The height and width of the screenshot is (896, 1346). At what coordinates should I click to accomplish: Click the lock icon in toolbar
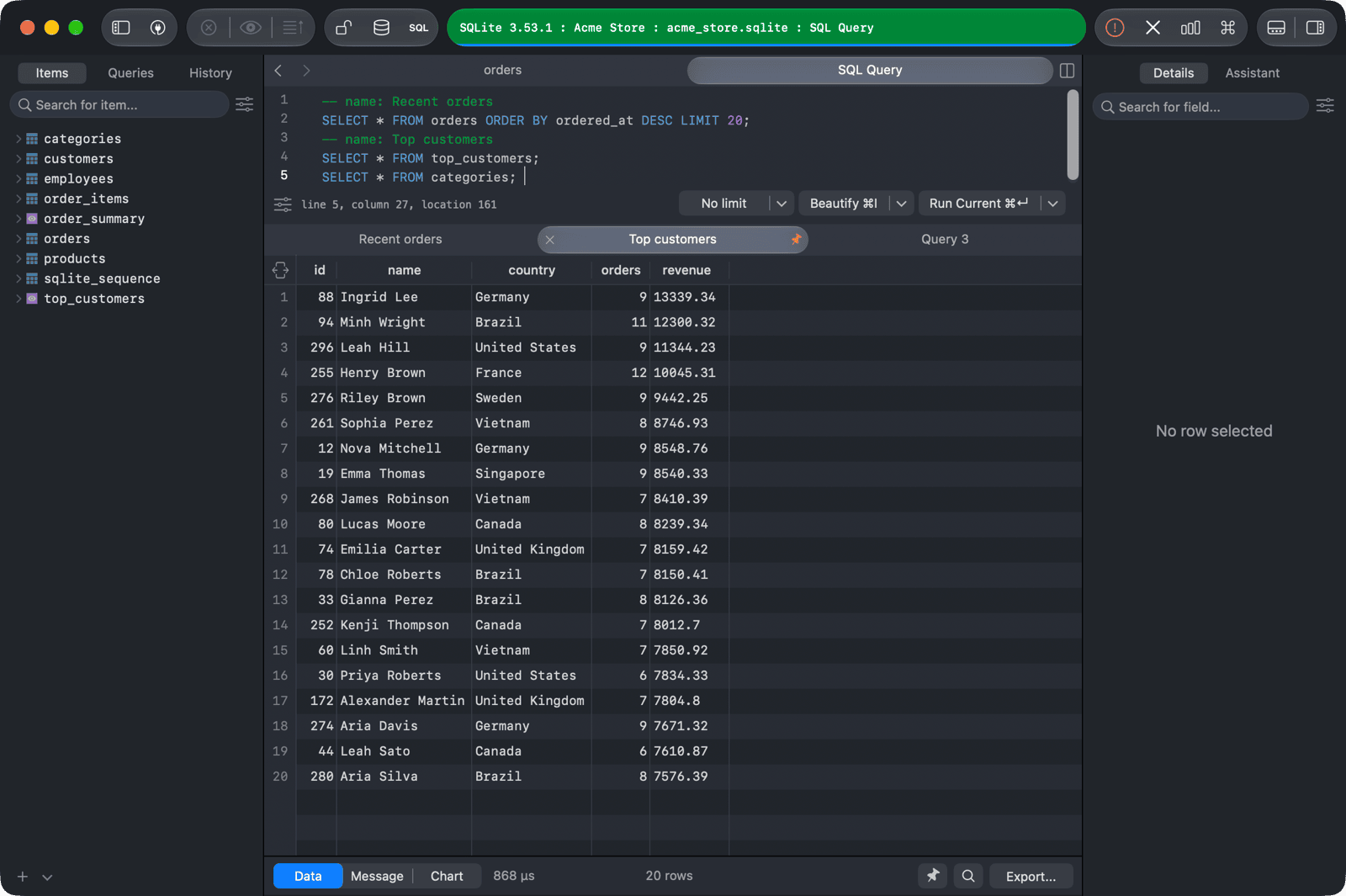point(343,28)
